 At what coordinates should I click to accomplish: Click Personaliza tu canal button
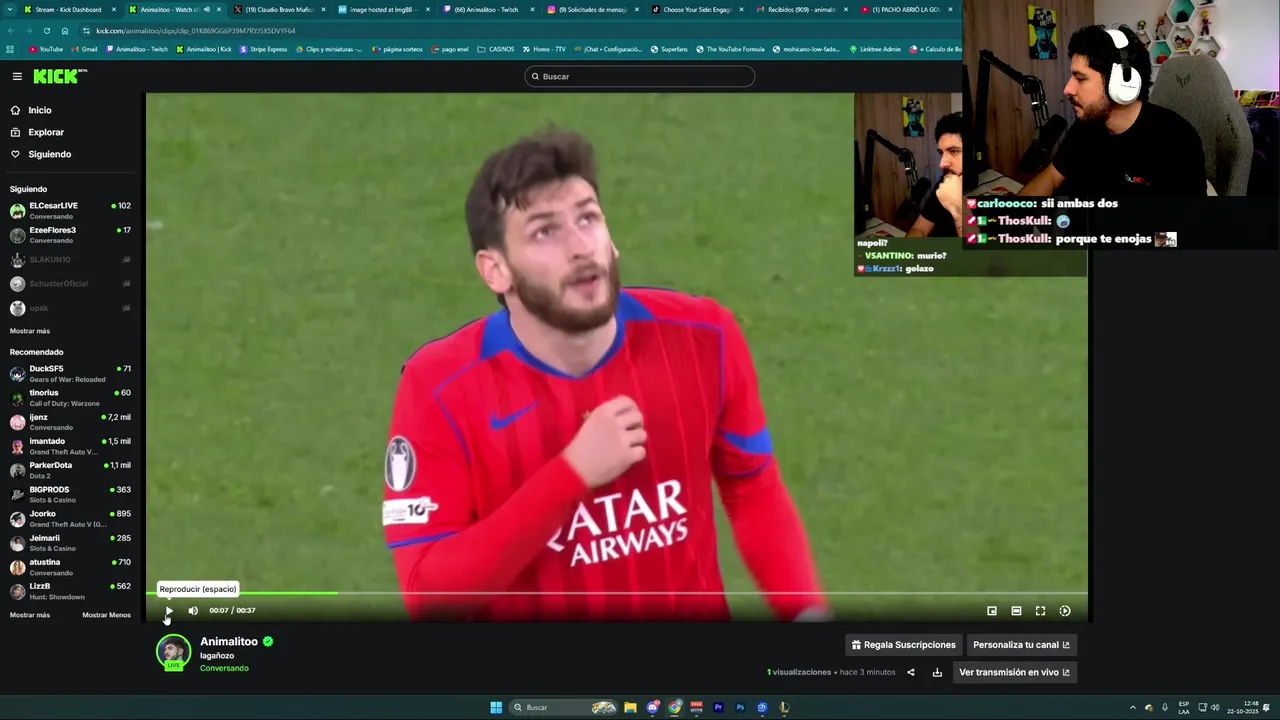tap(1021, 645)
